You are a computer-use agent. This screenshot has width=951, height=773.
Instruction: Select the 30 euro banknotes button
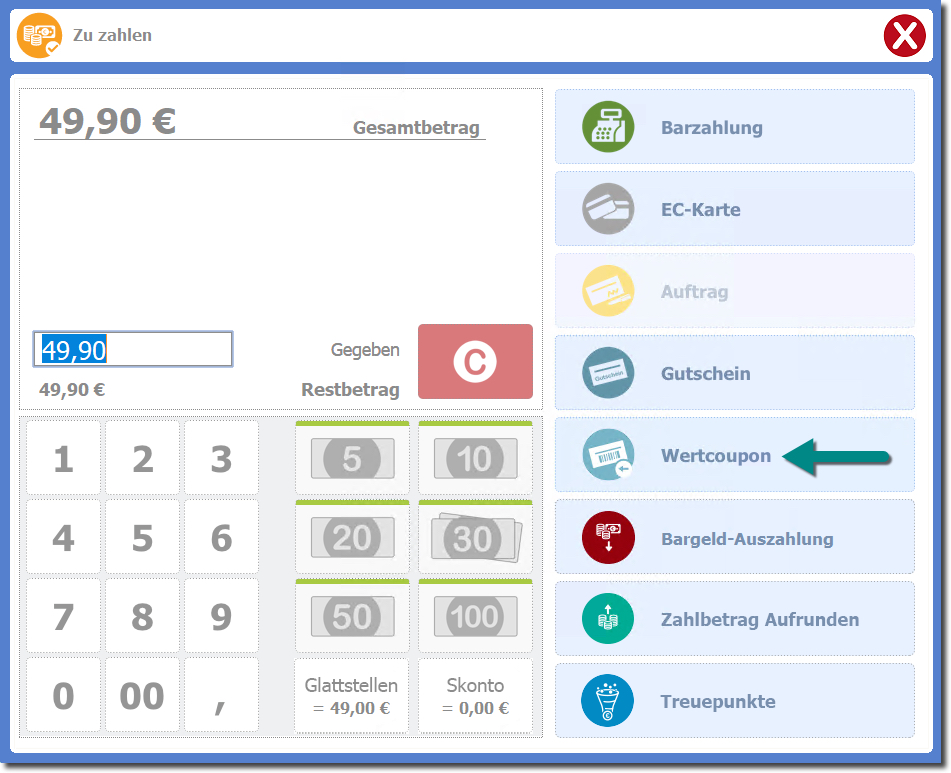(x=475, y=538)
